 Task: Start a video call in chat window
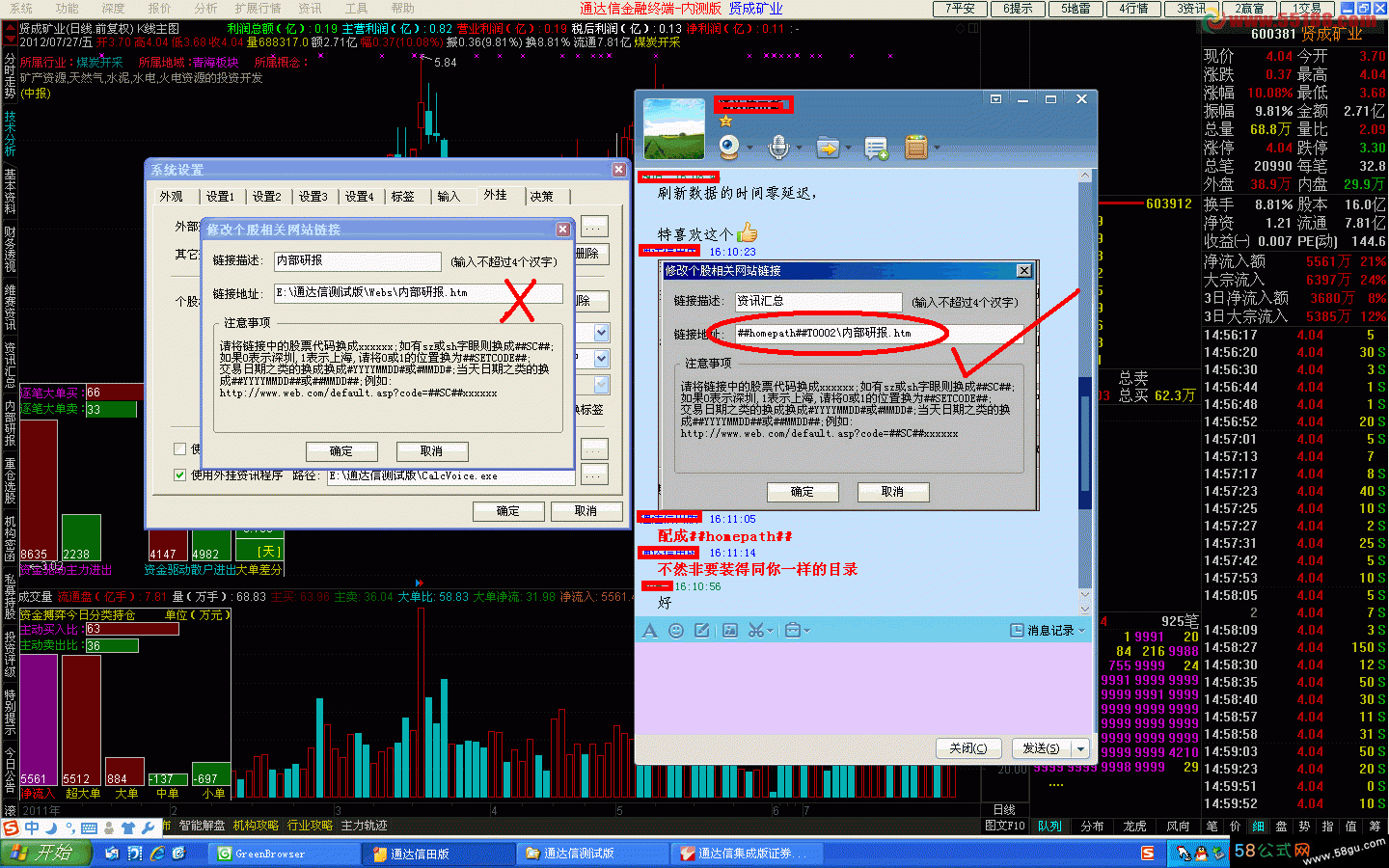click(728, 148)
